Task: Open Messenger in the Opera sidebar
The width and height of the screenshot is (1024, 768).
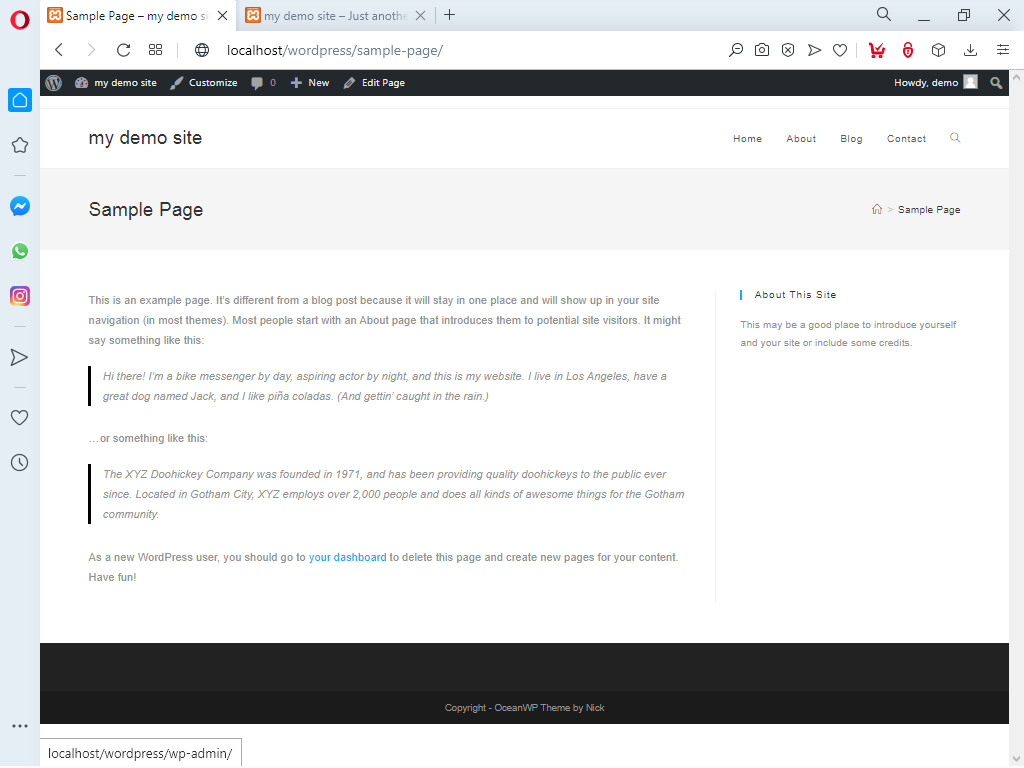Action: click(x=20, y=206)
